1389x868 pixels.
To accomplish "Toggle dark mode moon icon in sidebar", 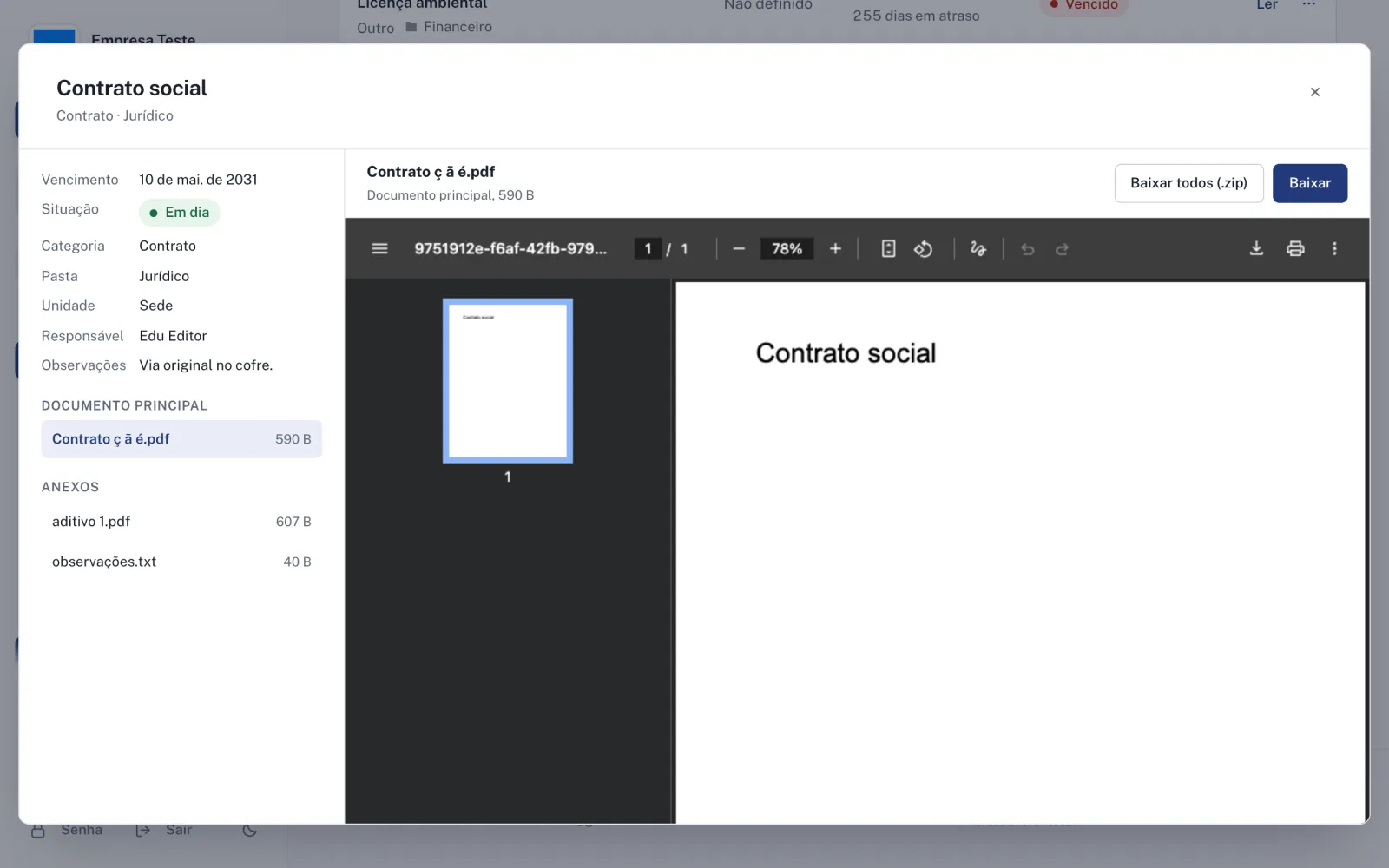I will [249, 830].
